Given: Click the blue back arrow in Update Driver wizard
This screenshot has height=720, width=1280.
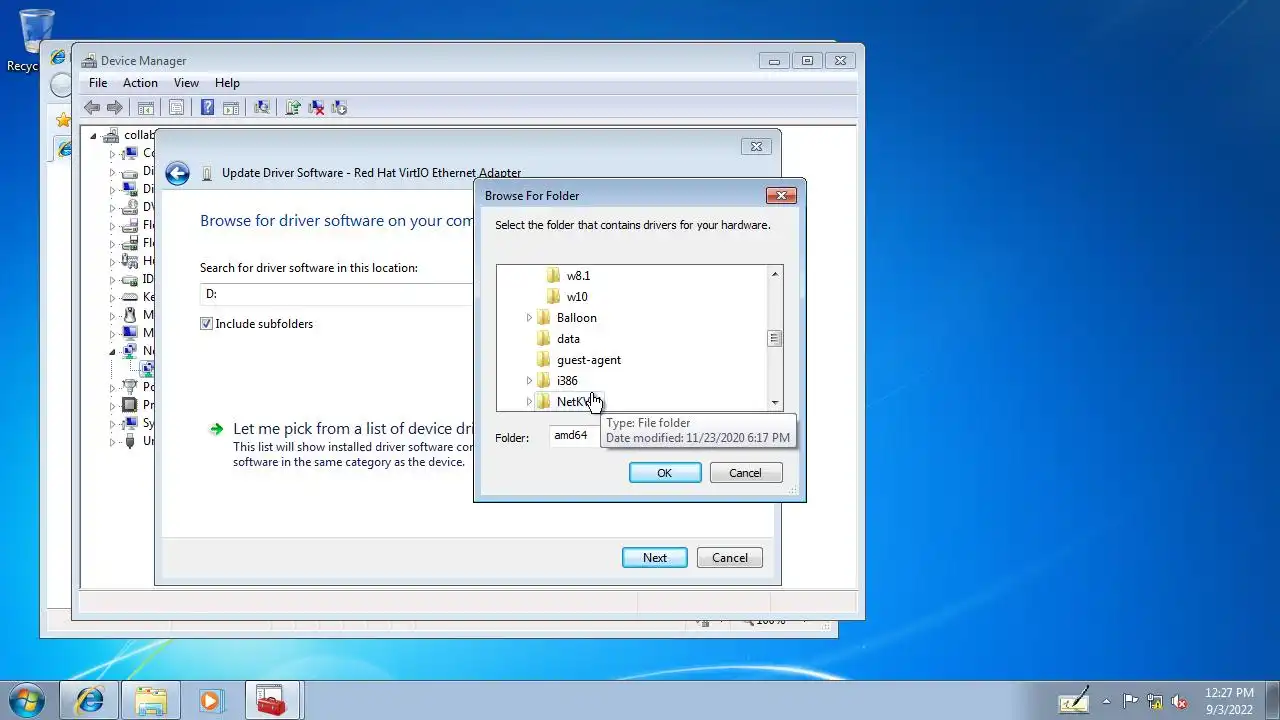Looking at the screenshot, I should pyautogui.click(x=177, y=173).
